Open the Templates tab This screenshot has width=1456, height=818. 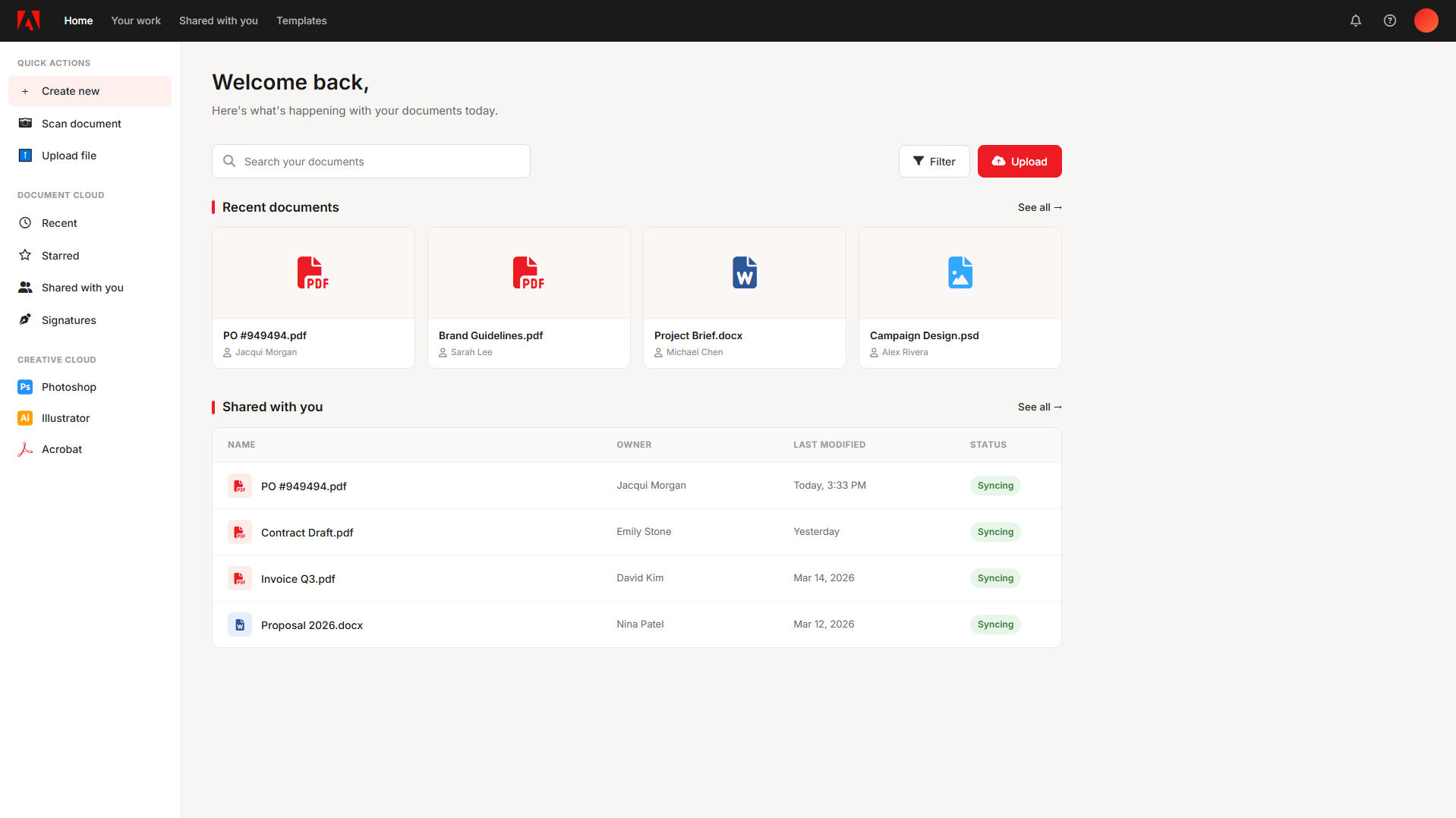301,20
